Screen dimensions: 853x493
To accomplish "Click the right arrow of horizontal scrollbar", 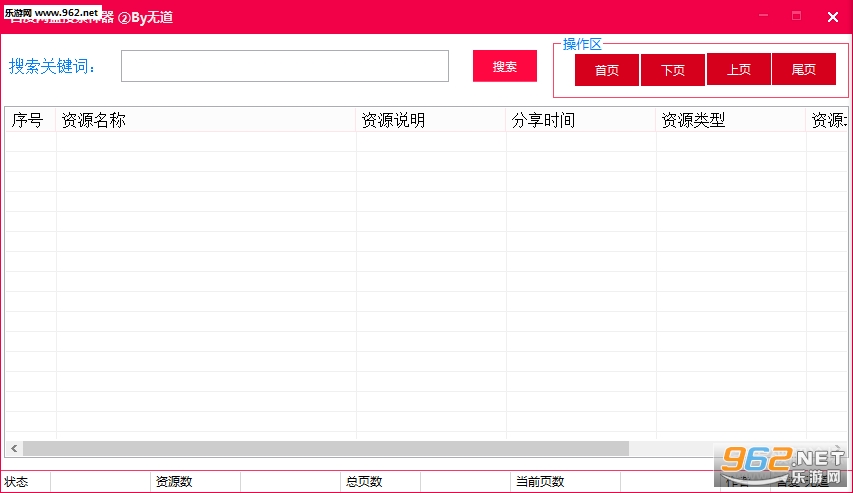I will [839, 449].
